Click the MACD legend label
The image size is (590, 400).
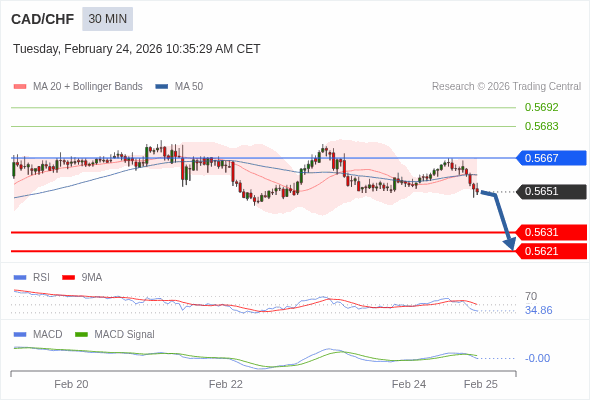pos(48,335)
